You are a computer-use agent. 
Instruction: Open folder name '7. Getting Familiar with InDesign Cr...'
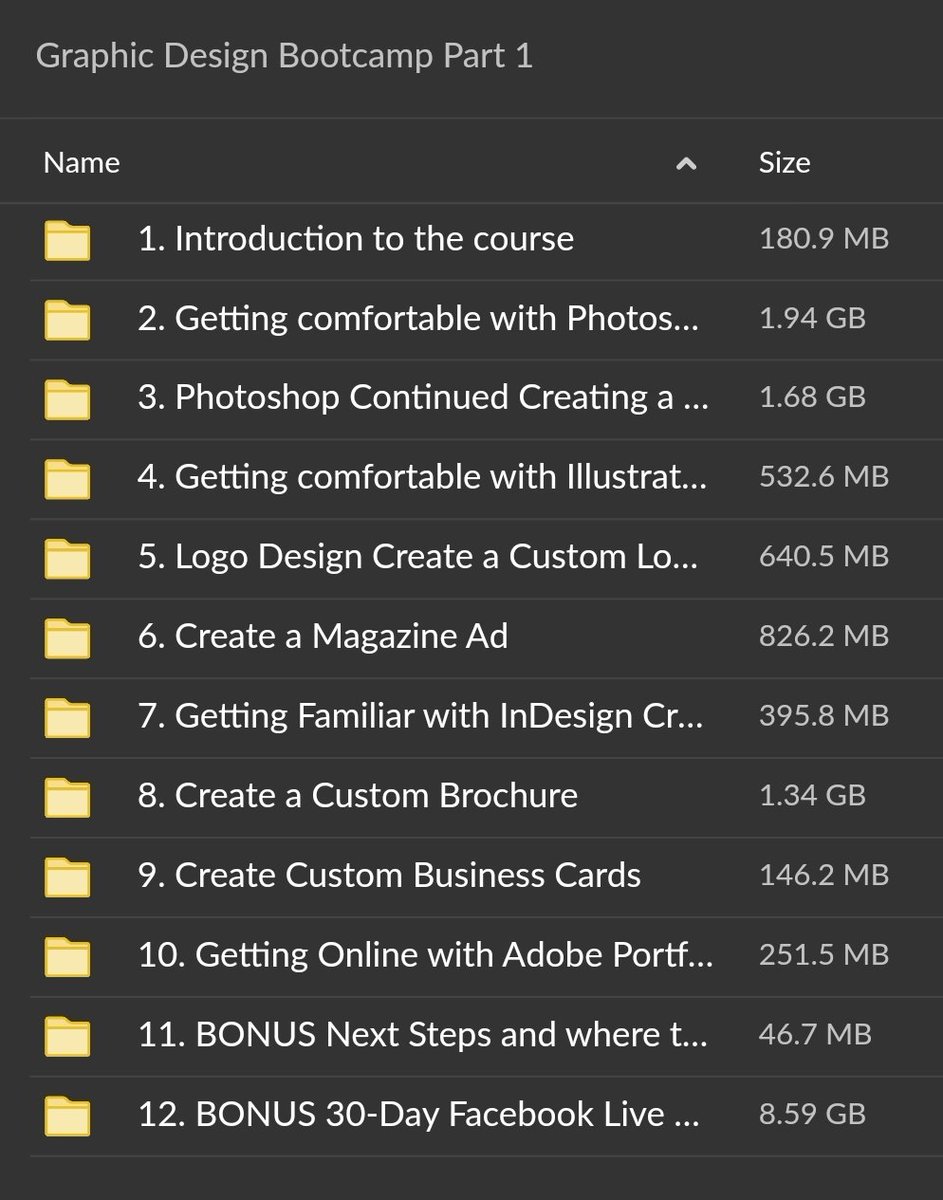click(421, 716)
